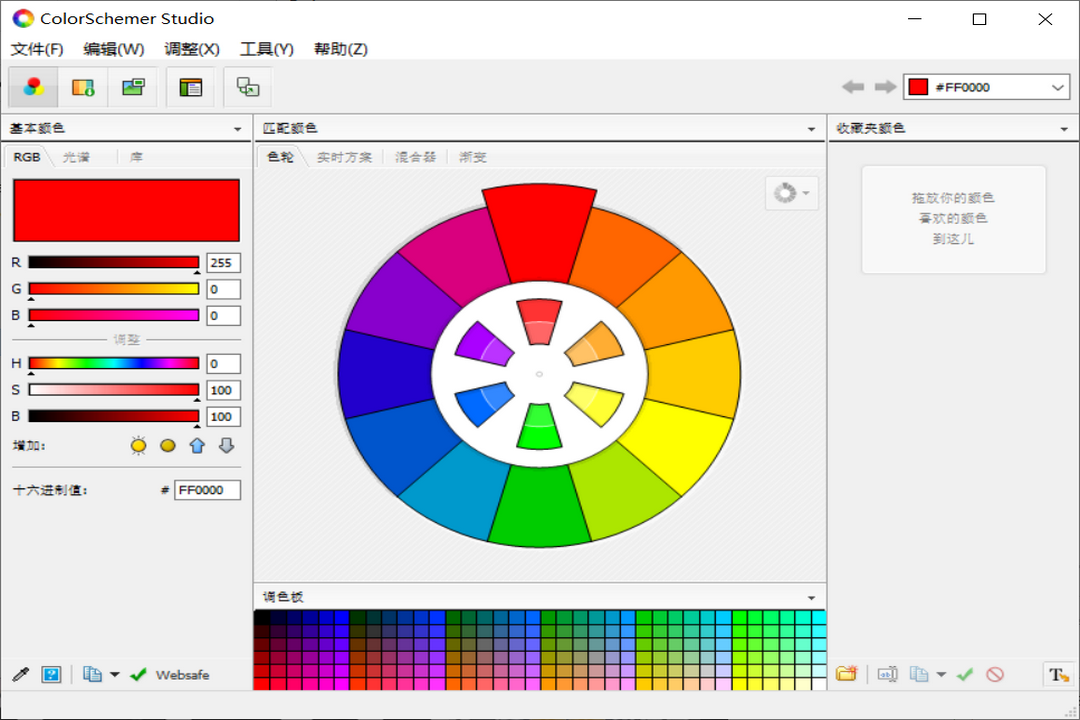Collapse the 基本颜色 panel
The image size is (1080, 720).
238,128
